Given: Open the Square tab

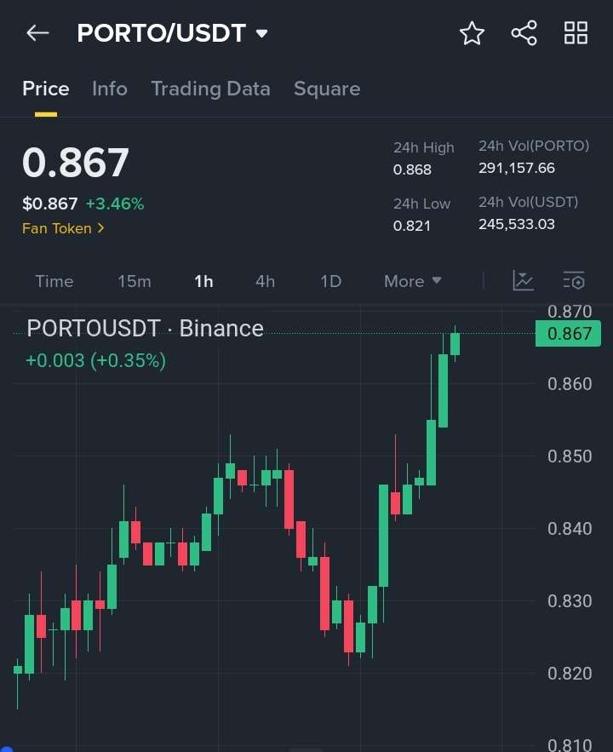Looking at the screenshot, I should pyautogui.click(x=326, y=88).
